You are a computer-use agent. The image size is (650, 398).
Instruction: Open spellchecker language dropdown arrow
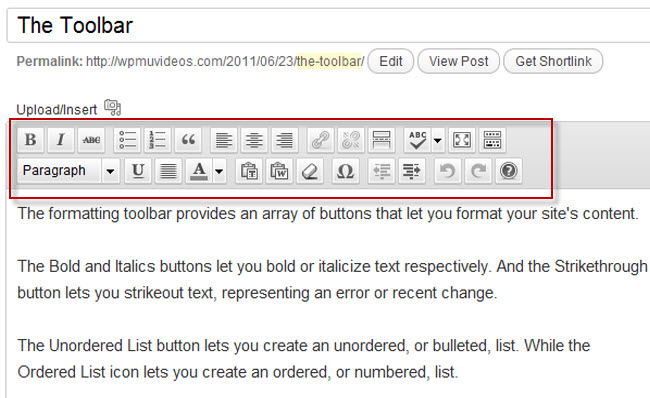[x=437, y=140]
